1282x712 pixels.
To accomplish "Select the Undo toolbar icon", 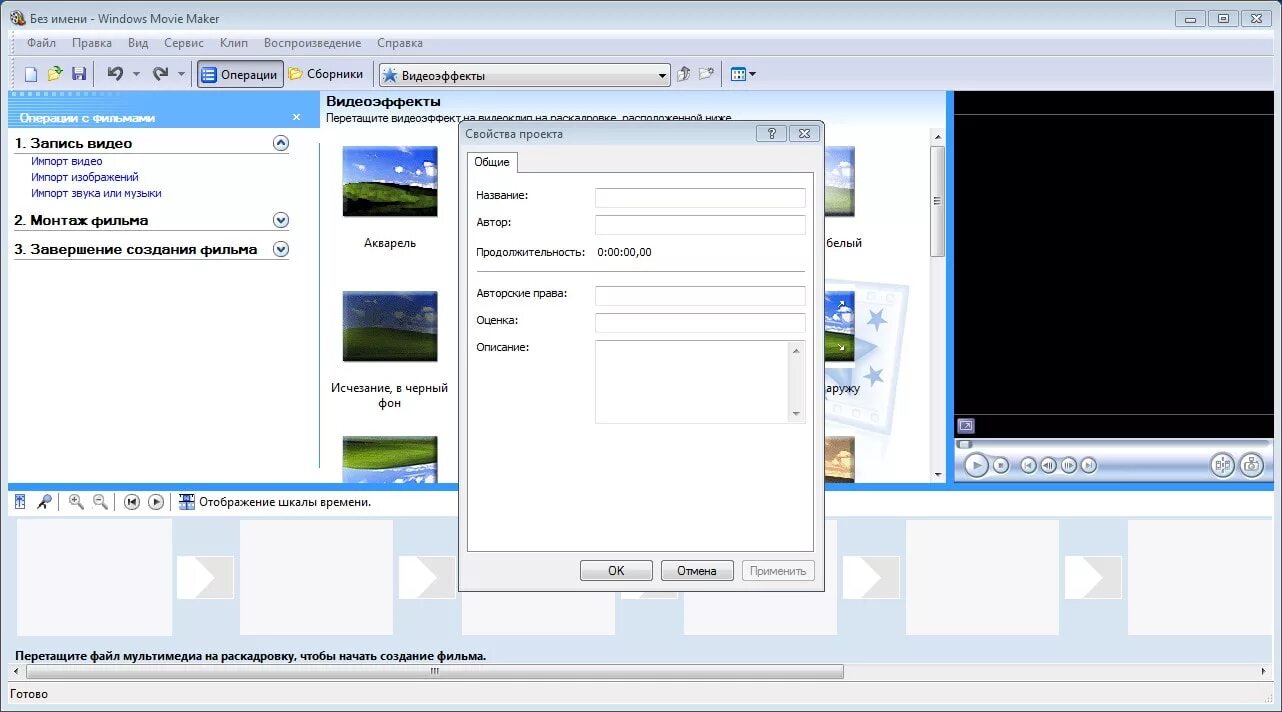I will point(117,73).
